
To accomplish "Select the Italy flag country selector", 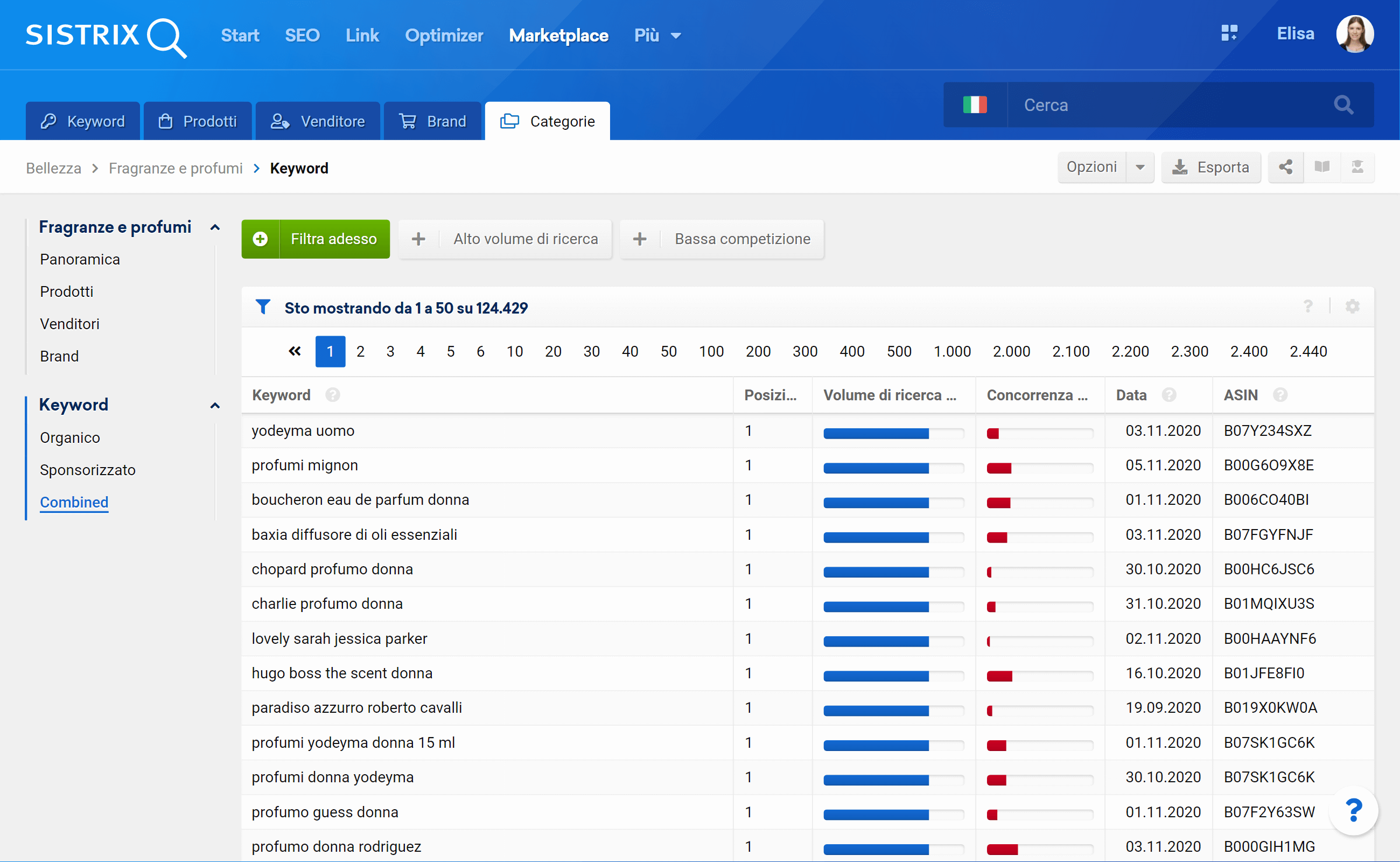I will [x=975, y=105].
